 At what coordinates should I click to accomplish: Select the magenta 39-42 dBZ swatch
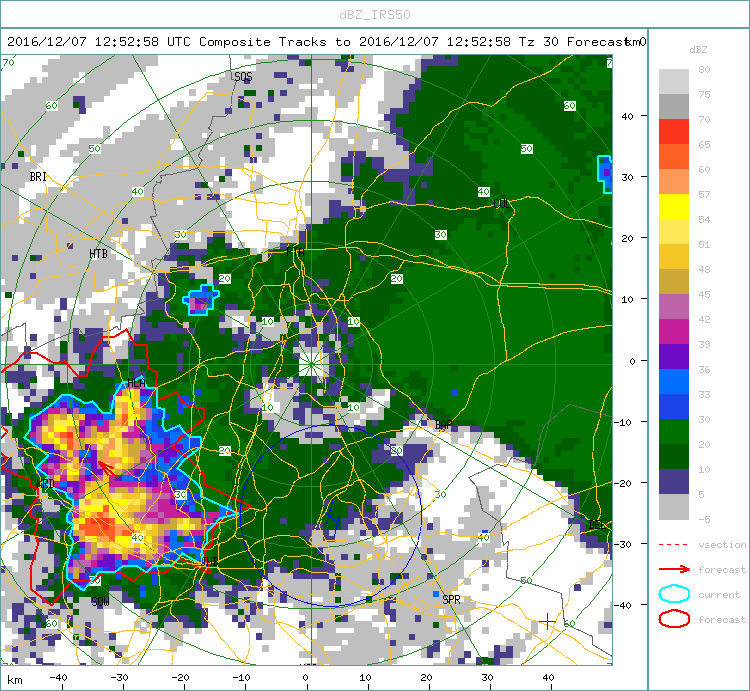(673, 331)
